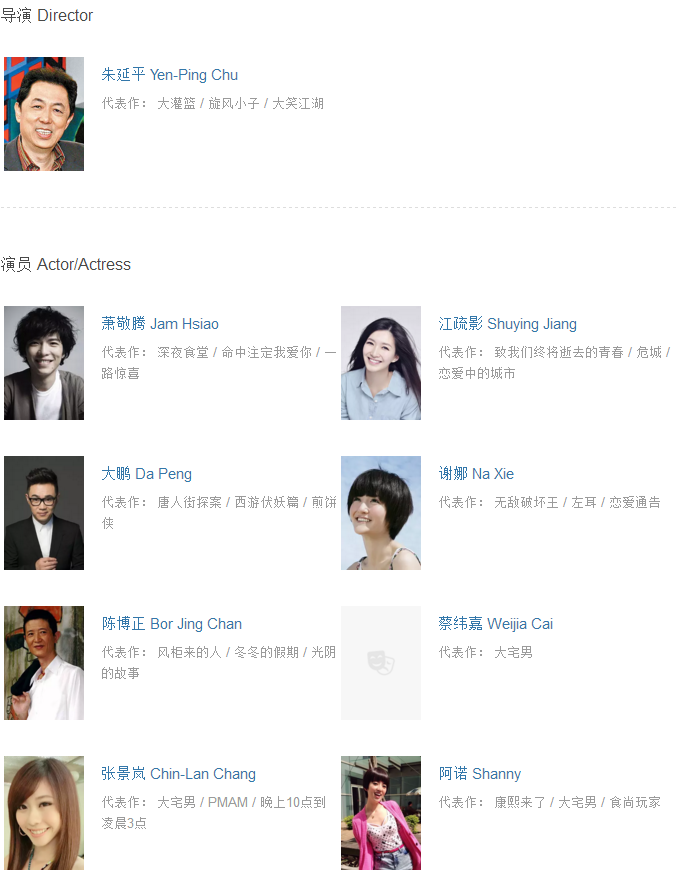Click Shuying Jiang's photo thumbnail

381,363
